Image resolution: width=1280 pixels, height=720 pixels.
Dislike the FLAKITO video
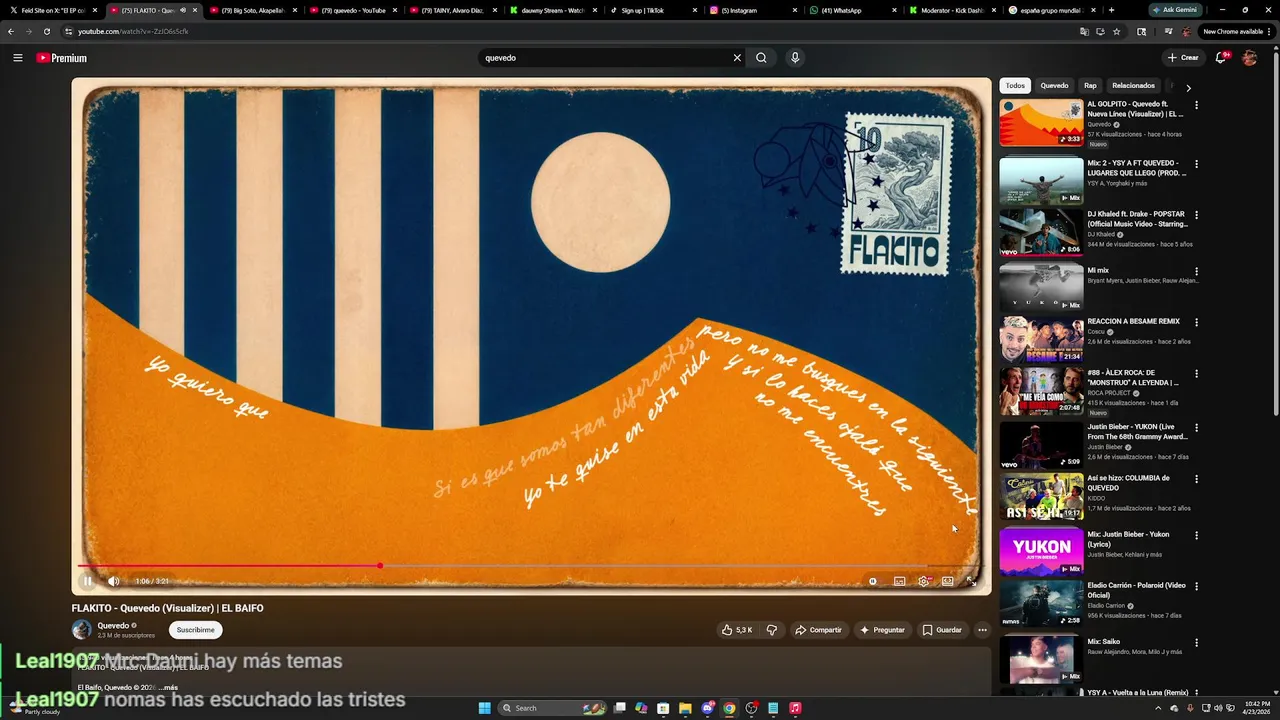pos(771,630)
